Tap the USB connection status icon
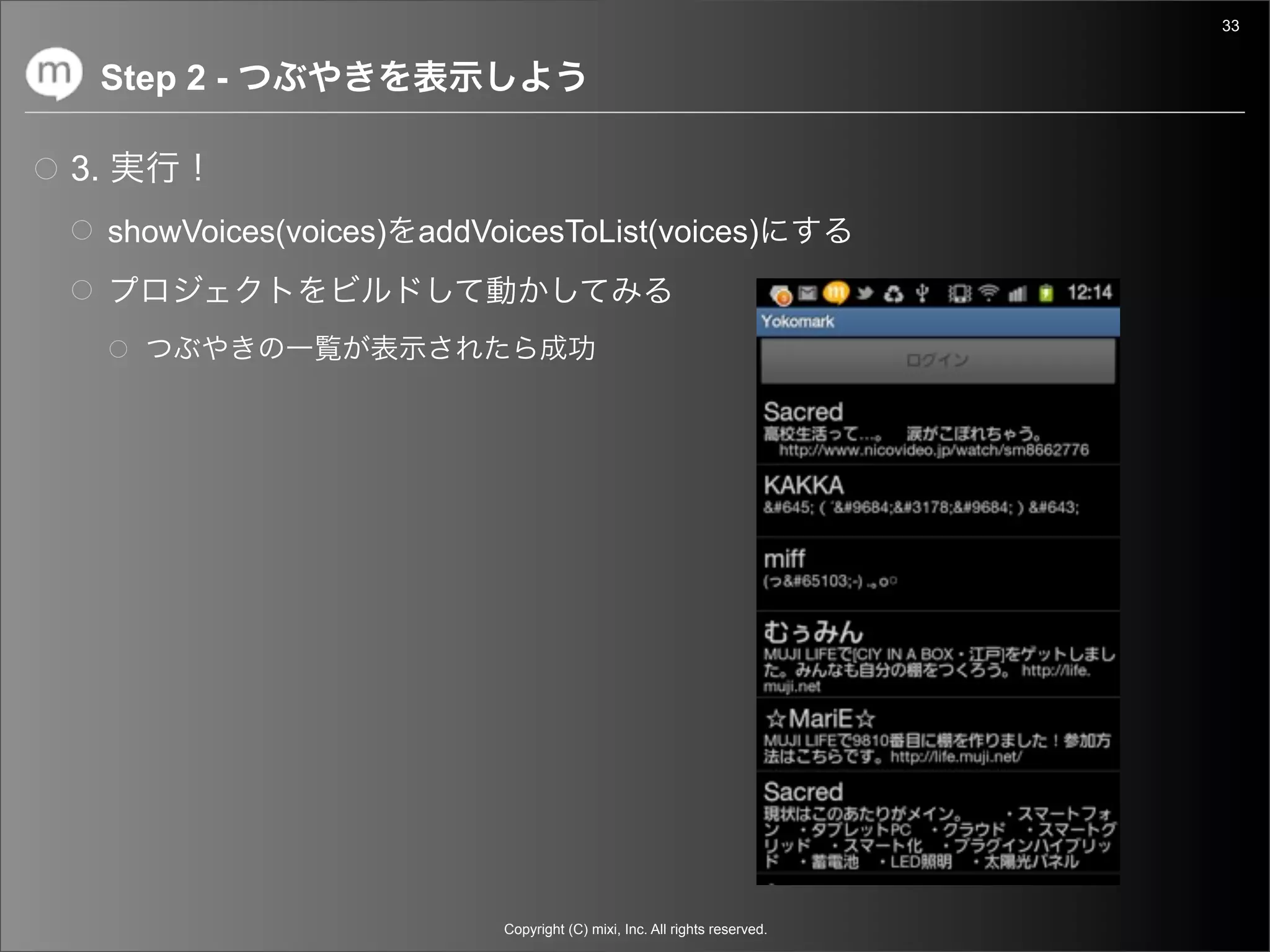This screenshot has height=952, width=1270. click(x=922, y=293)
